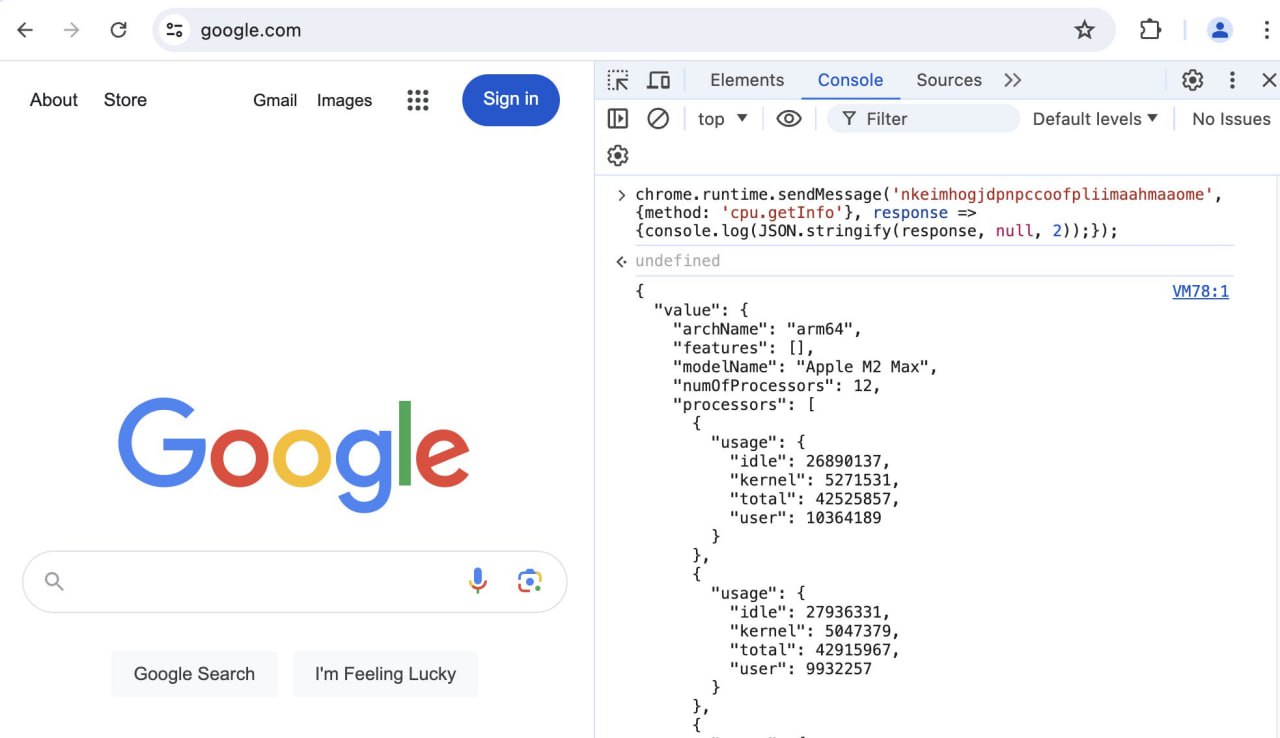
Task: Switch to the Elements tab
Action: 747,80
